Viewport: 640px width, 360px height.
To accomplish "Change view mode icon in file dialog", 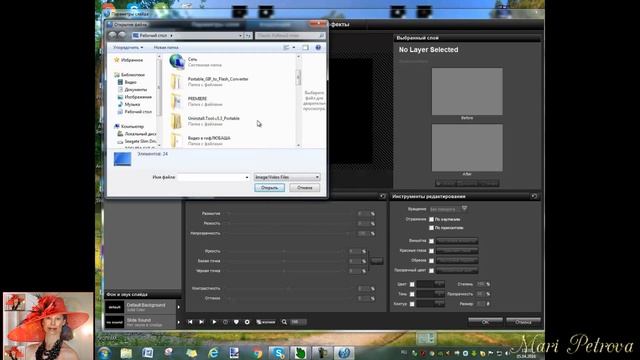I will (287, 48).
